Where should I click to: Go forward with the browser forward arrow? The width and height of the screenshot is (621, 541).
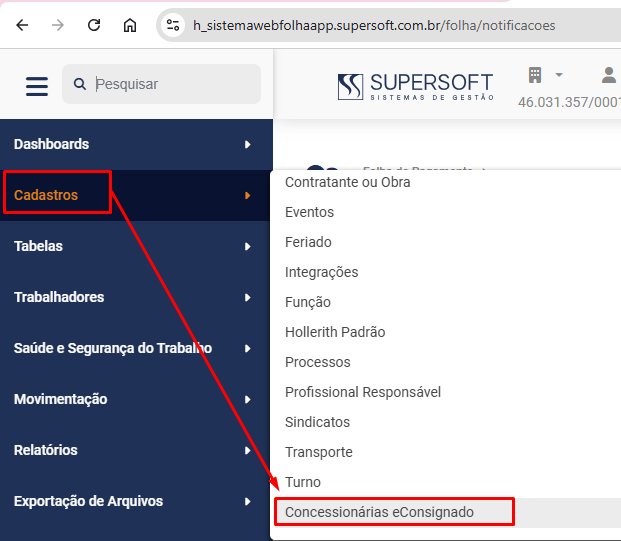(58, 25)
